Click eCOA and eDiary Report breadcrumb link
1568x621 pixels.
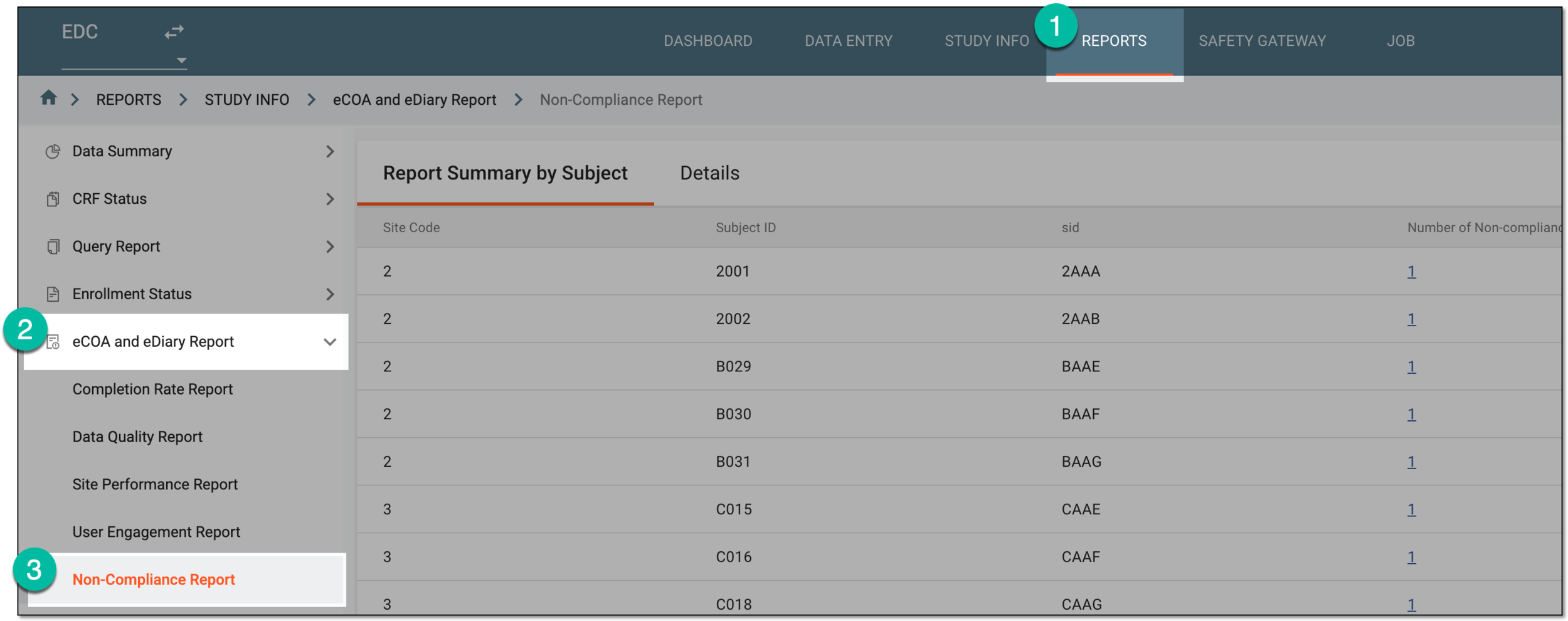pyautogui.click(x=414, y=100)
